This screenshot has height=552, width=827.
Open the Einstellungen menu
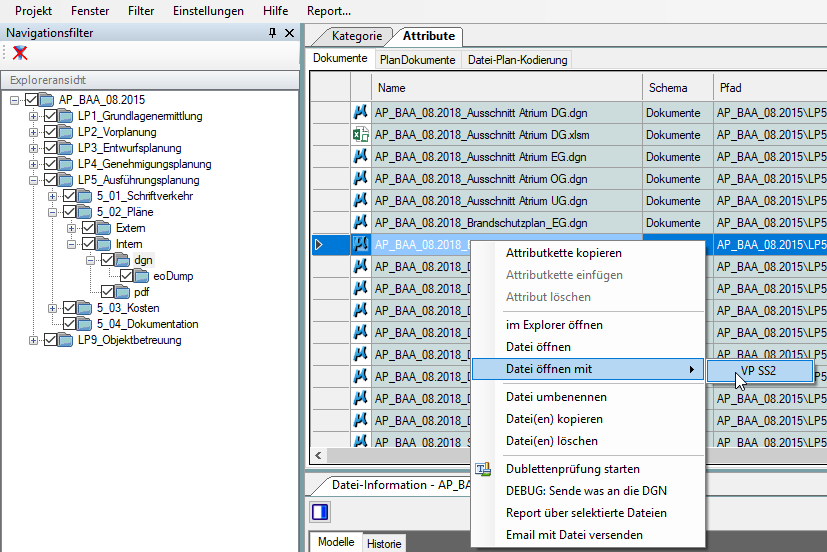point(208,11)
